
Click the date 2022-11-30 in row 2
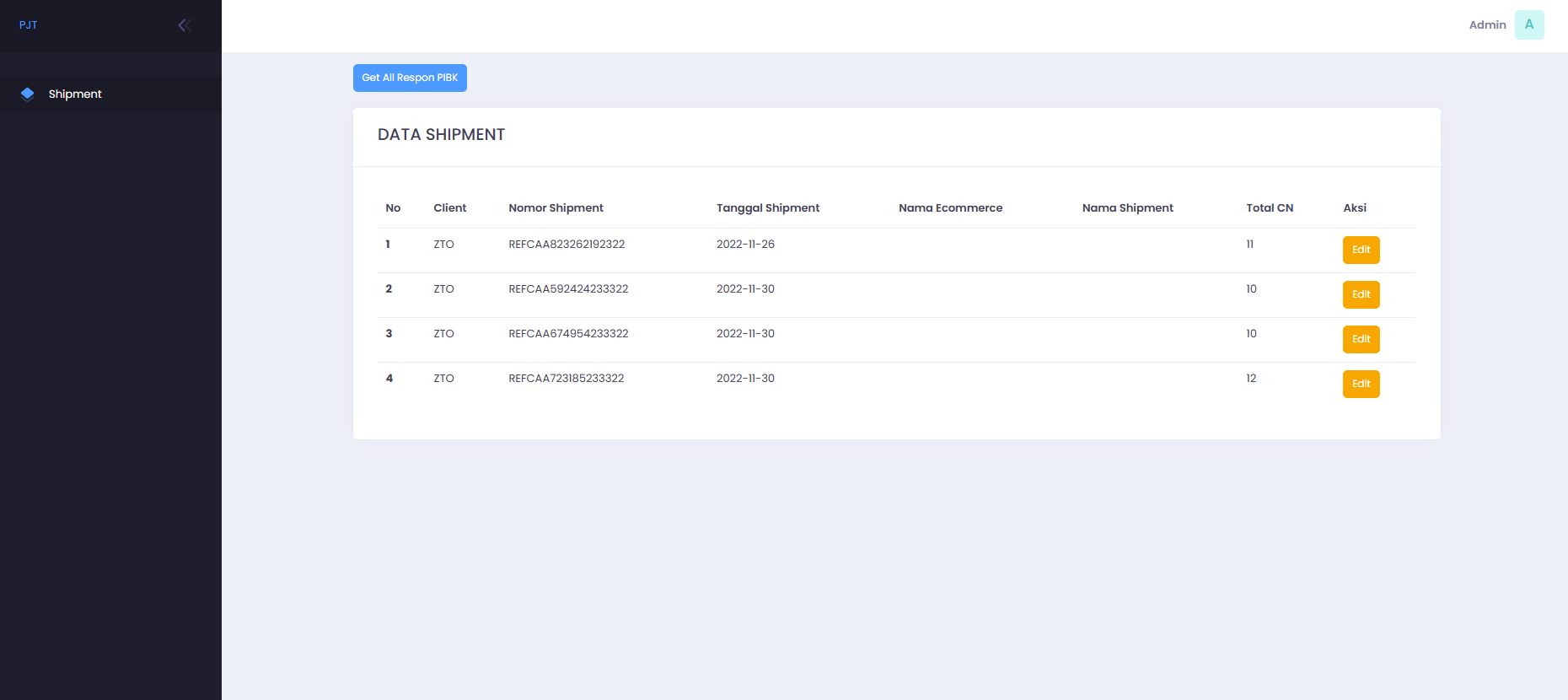[745, 289]
